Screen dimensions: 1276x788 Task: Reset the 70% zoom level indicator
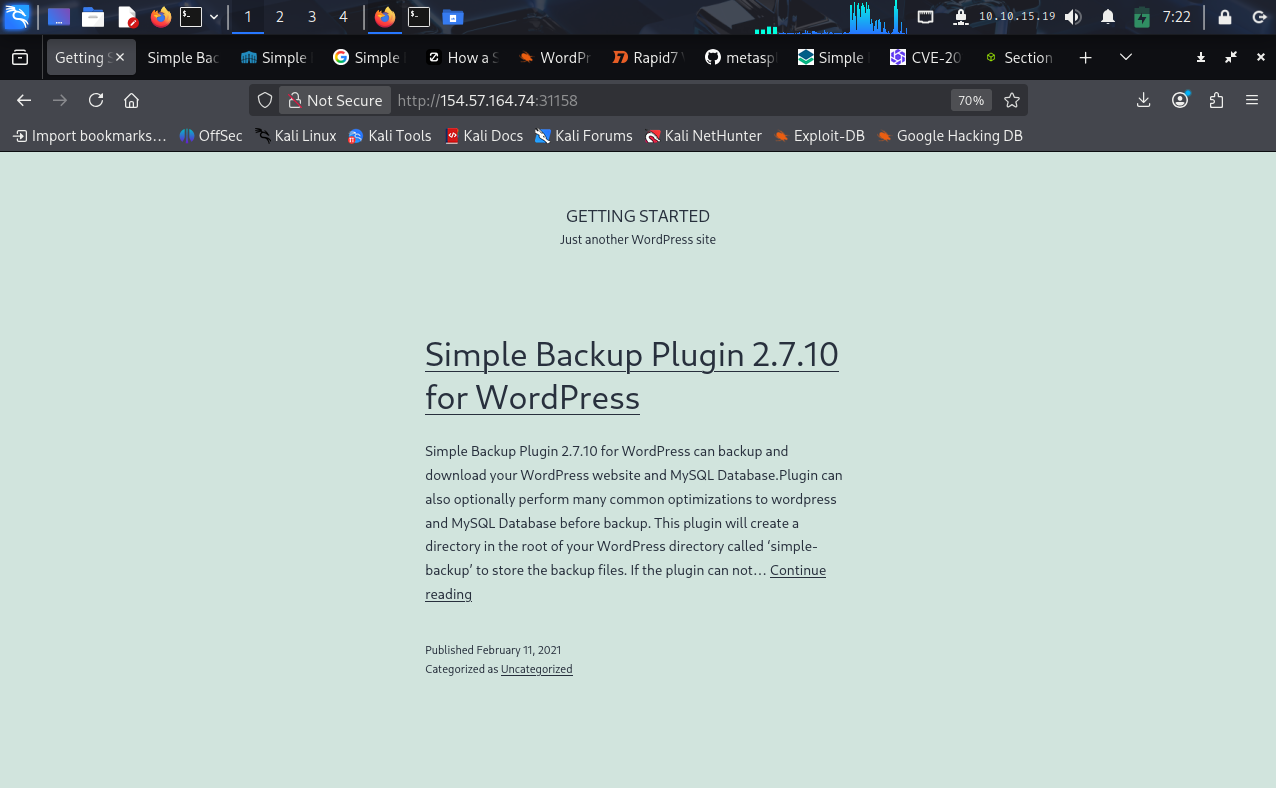(x=970, y=100)
